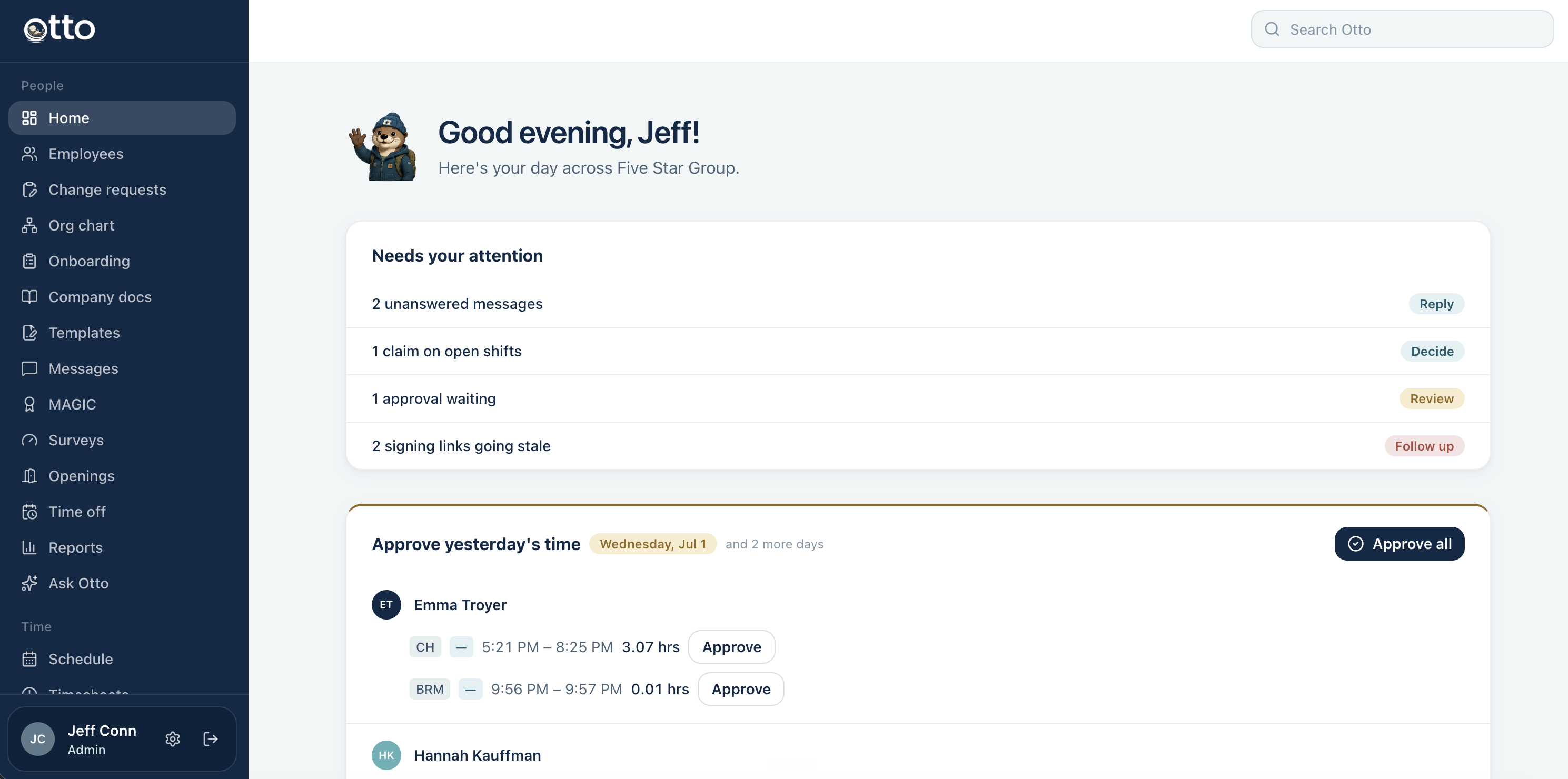The height and width of the screenshot is (779, 1568).
Task: Open the Messages menu item
Action: click(x=122, y=369)
